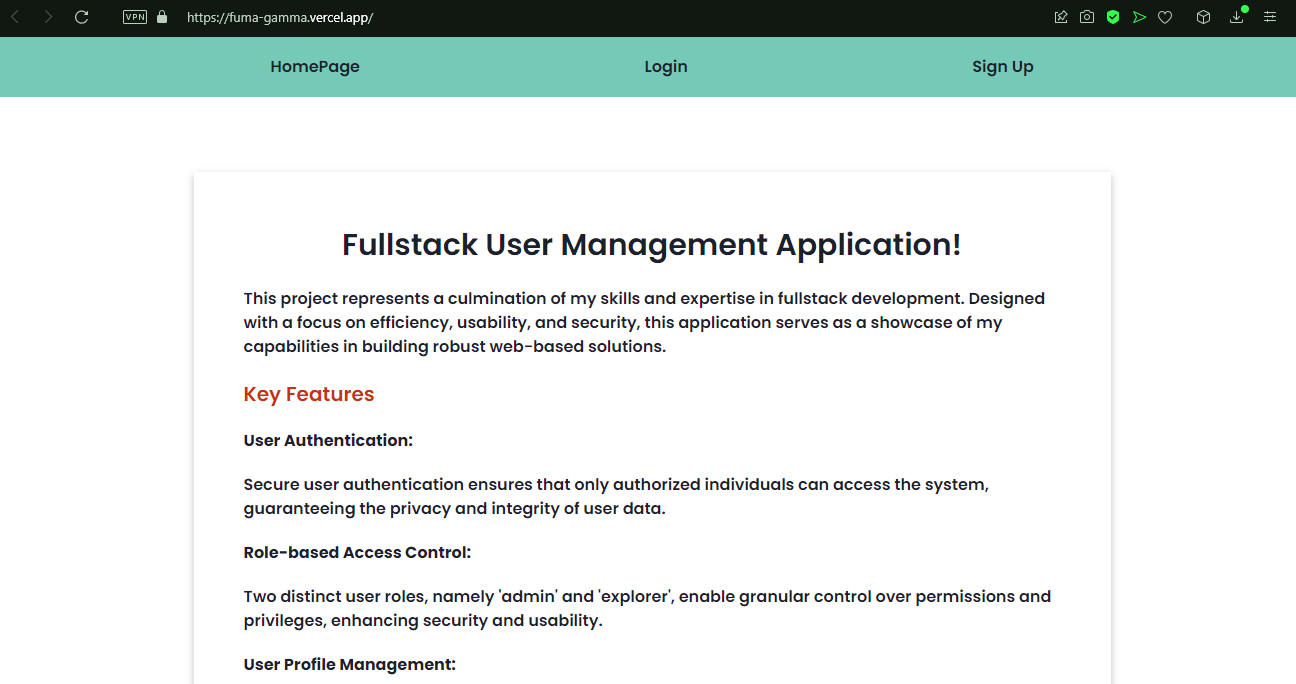Click the browser forward arrow
Image resolution: width=1296 pixels, height=684 pixels.
click(48, 17)
